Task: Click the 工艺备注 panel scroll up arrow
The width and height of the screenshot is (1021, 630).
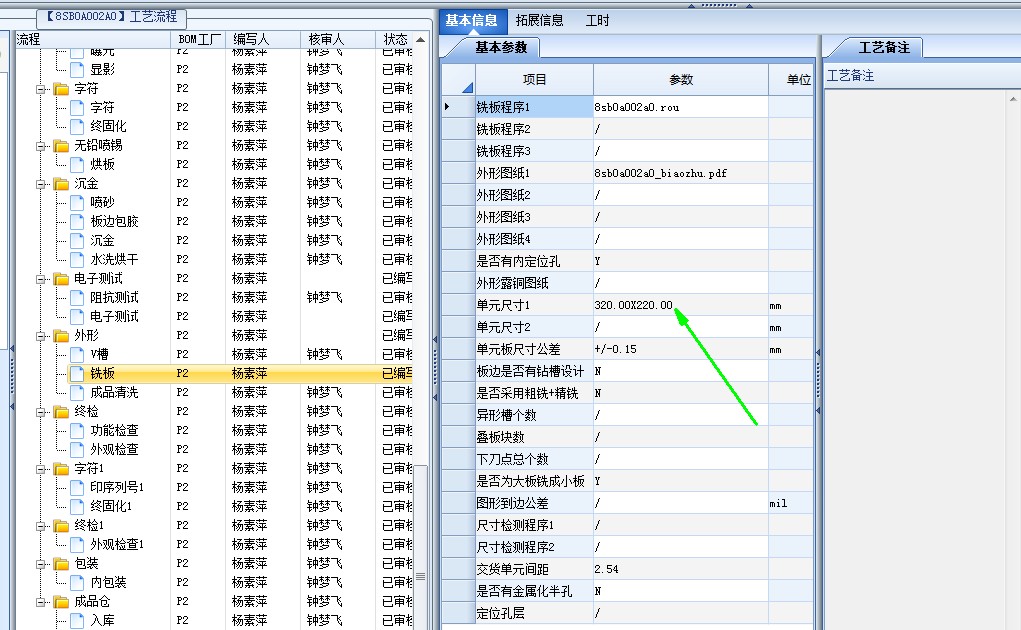Action: pyautogui.click(x=1013, y=99)
